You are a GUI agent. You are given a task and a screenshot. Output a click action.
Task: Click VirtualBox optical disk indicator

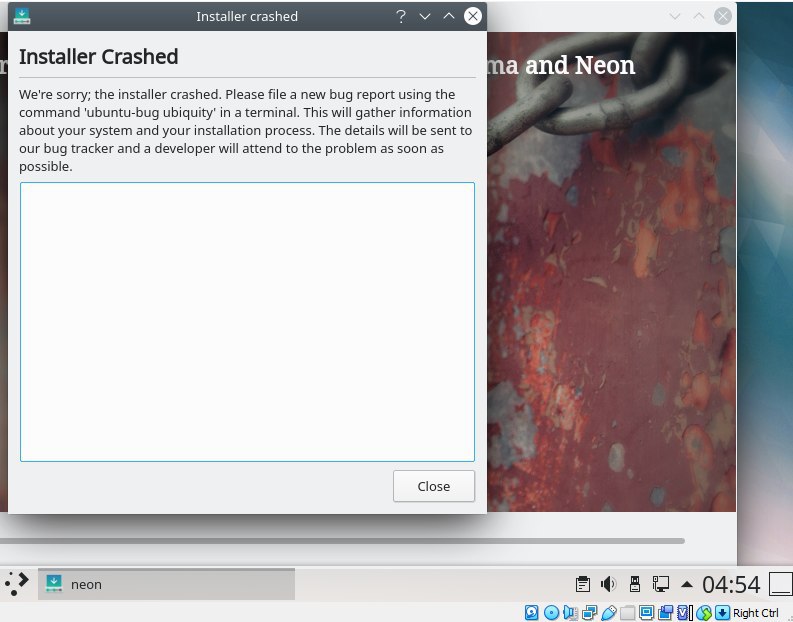551,613
